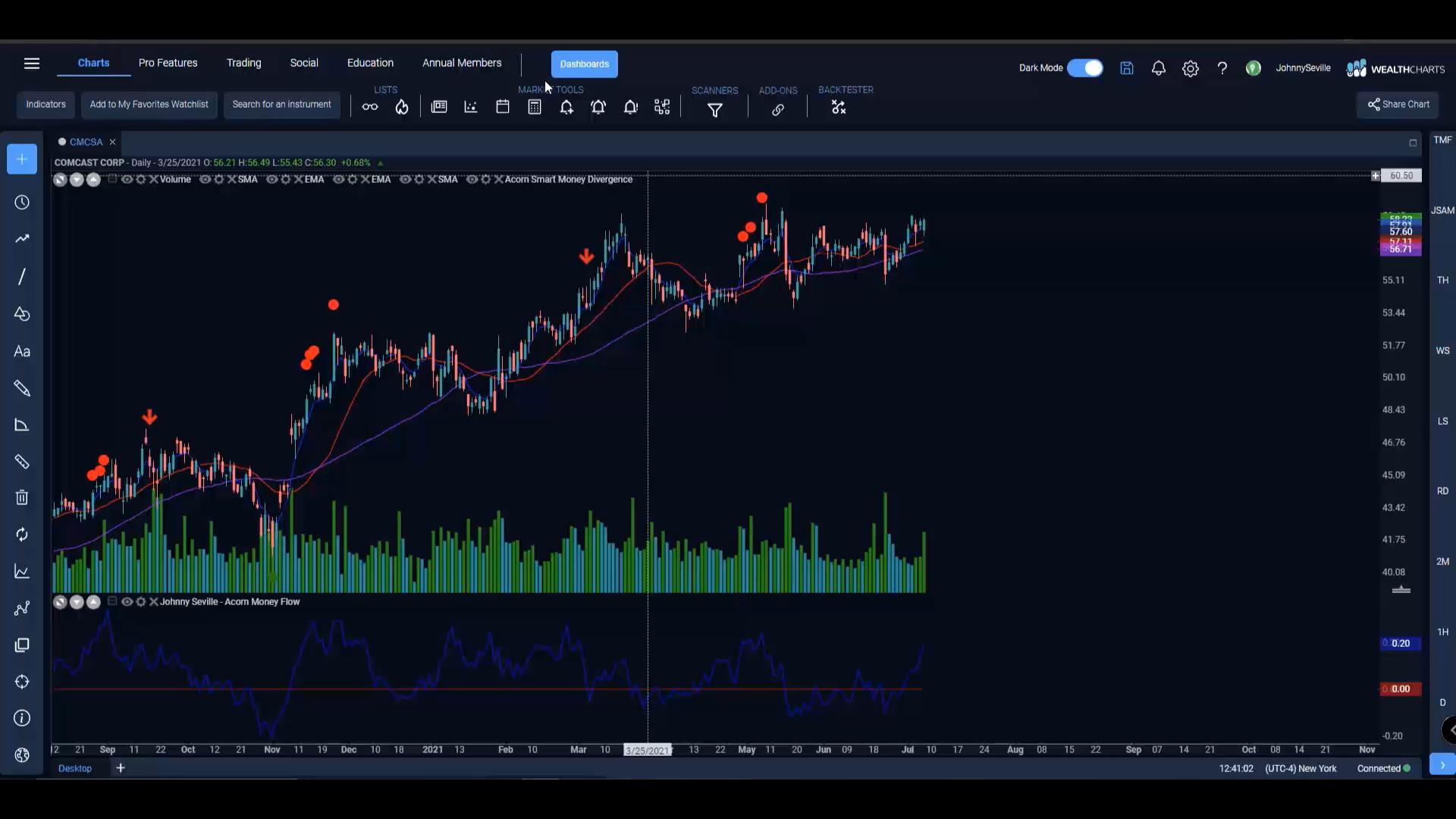The height and width of the screenshot is (819, 1456).
Task: Add new workspace with plus beside Desktop
Action: tap(121, 768)
